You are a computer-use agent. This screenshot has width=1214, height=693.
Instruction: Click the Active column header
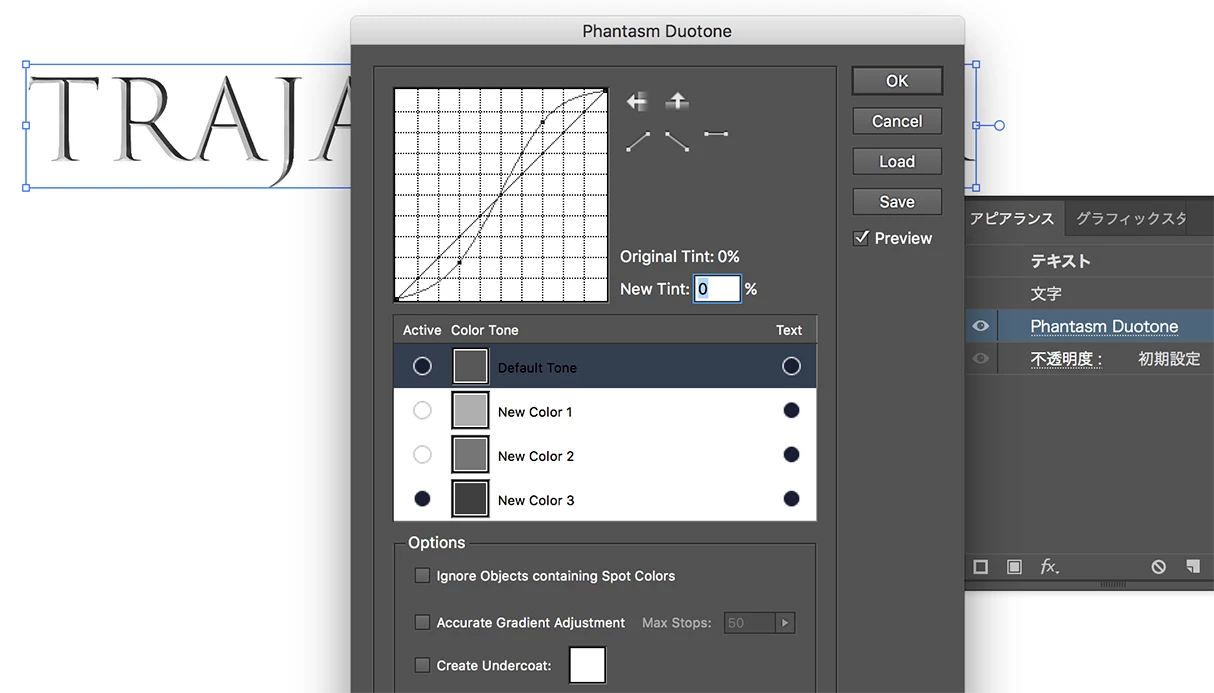(422, 330)
